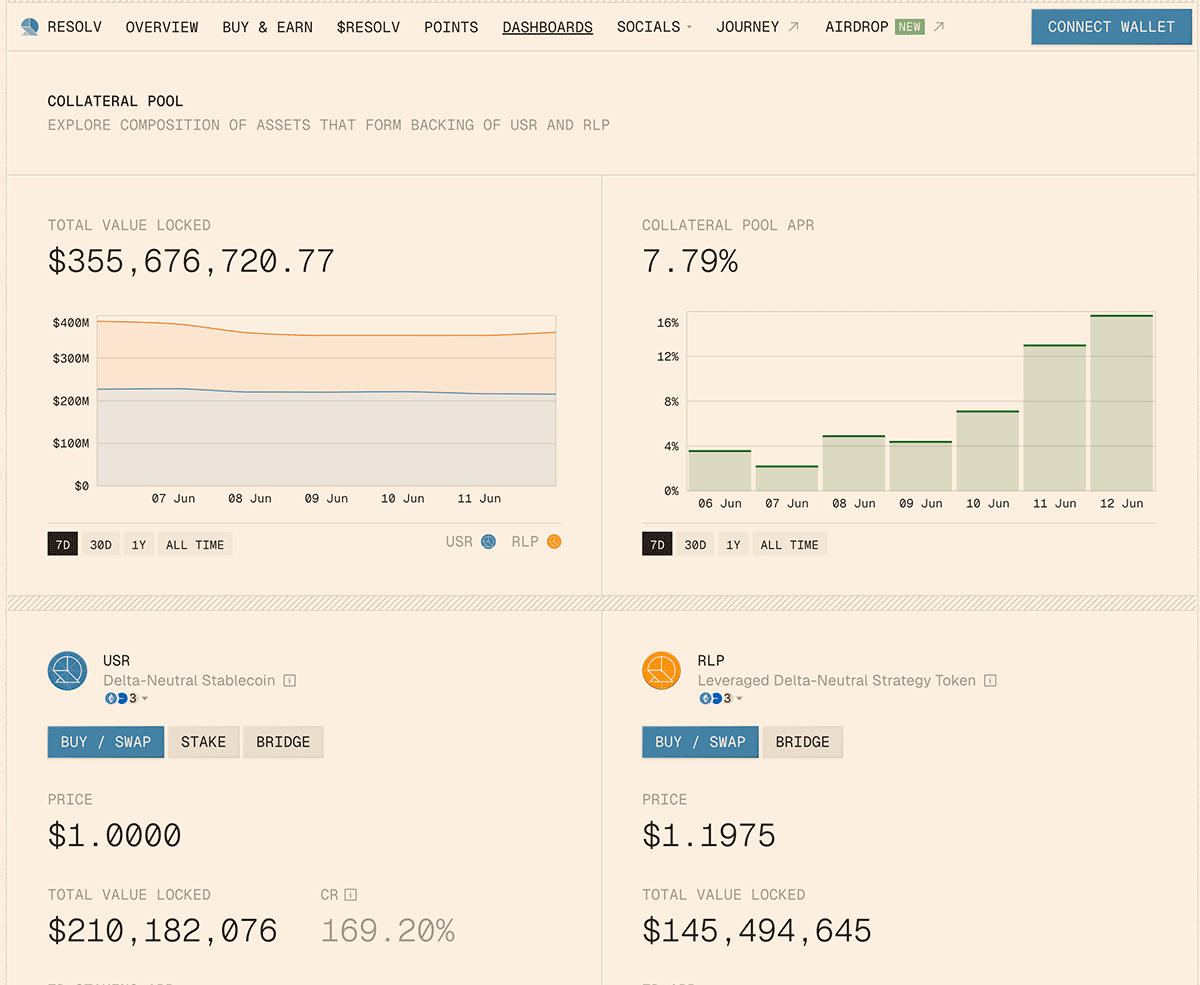Click the CR info icon
Image resolution: width=1200 pixels, height=985 pixels.
(x=351, y=895)
